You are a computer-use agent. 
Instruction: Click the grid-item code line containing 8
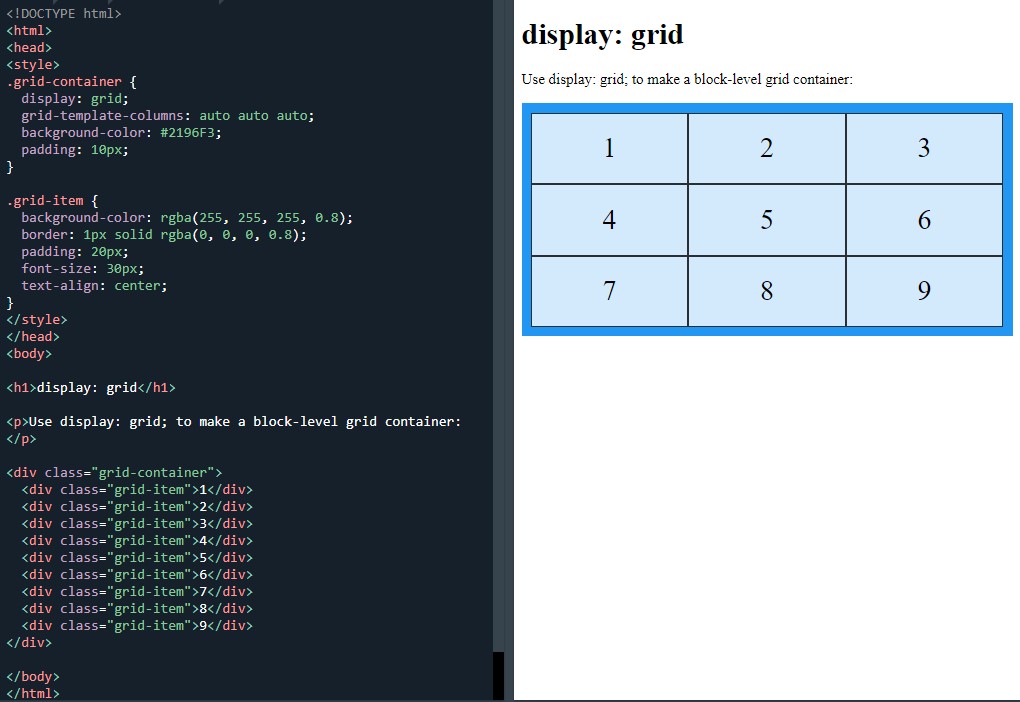click(x=137, y=608)
